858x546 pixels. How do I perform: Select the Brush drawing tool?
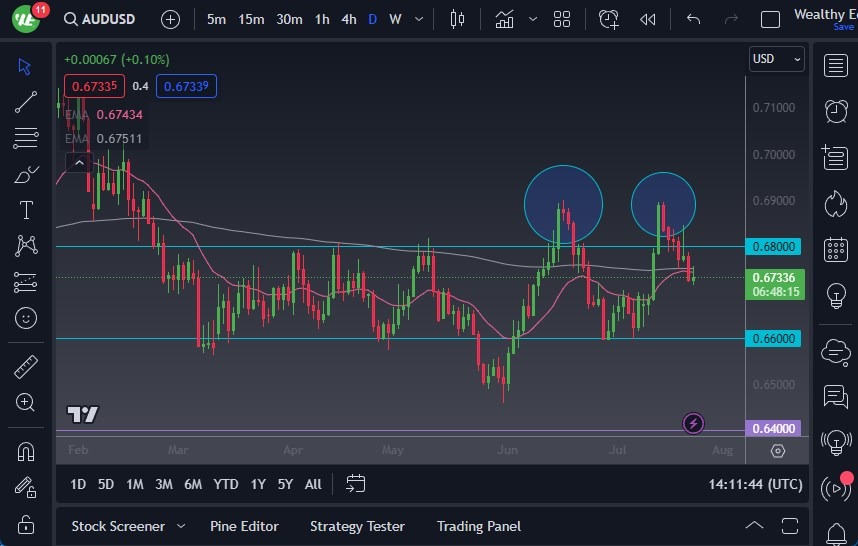(26, 174)
